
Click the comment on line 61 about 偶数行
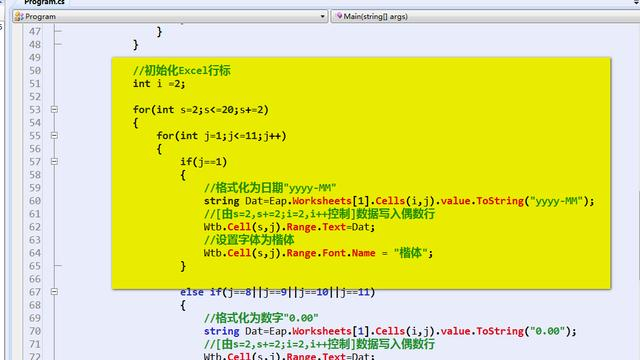click(x=320, y=214)
